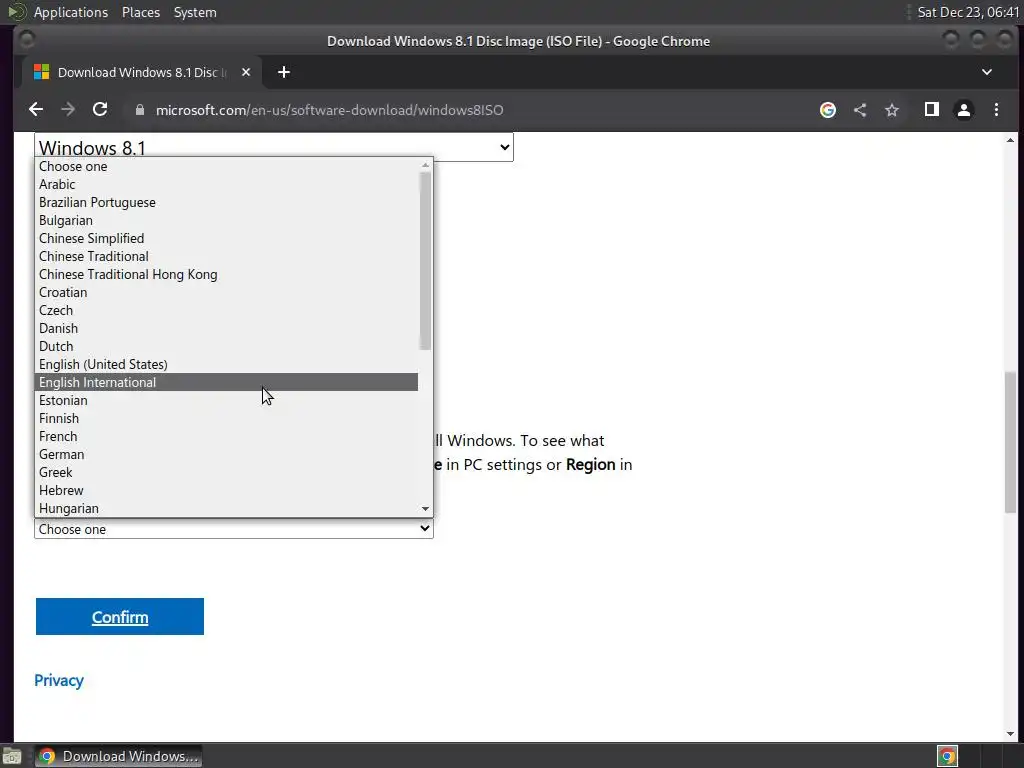Screen dimensions: 1024x768
Task: Click the show desktop icon in taskbar
Action: pos(12,757)
